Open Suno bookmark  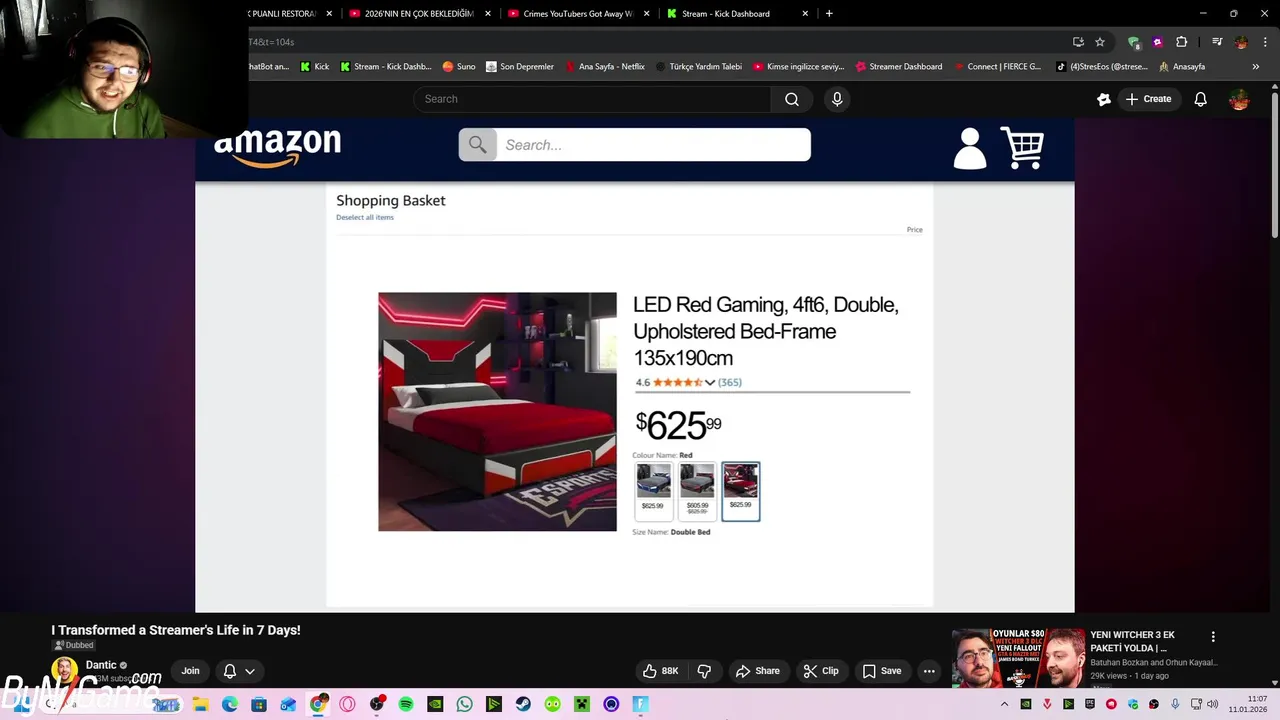pos(459,67)
